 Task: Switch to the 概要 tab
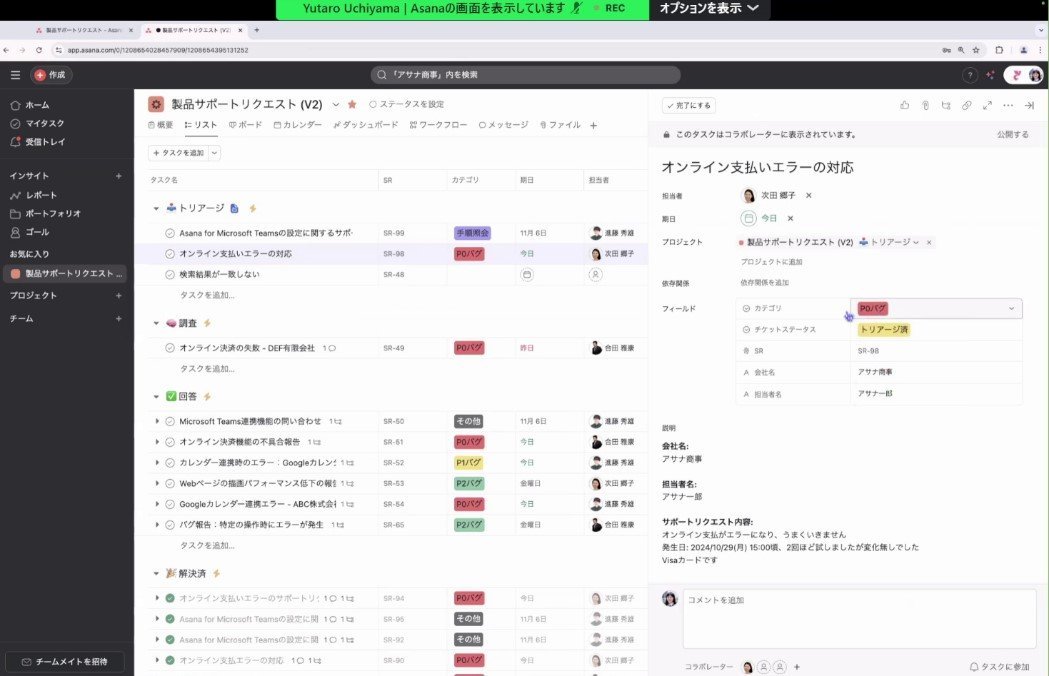161,125
